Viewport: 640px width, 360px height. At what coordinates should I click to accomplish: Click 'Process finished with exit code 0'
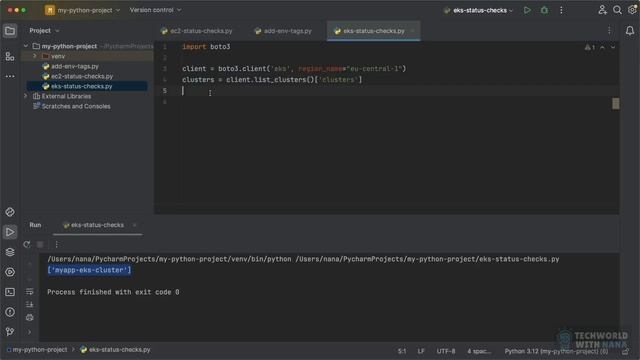[113, 292]
